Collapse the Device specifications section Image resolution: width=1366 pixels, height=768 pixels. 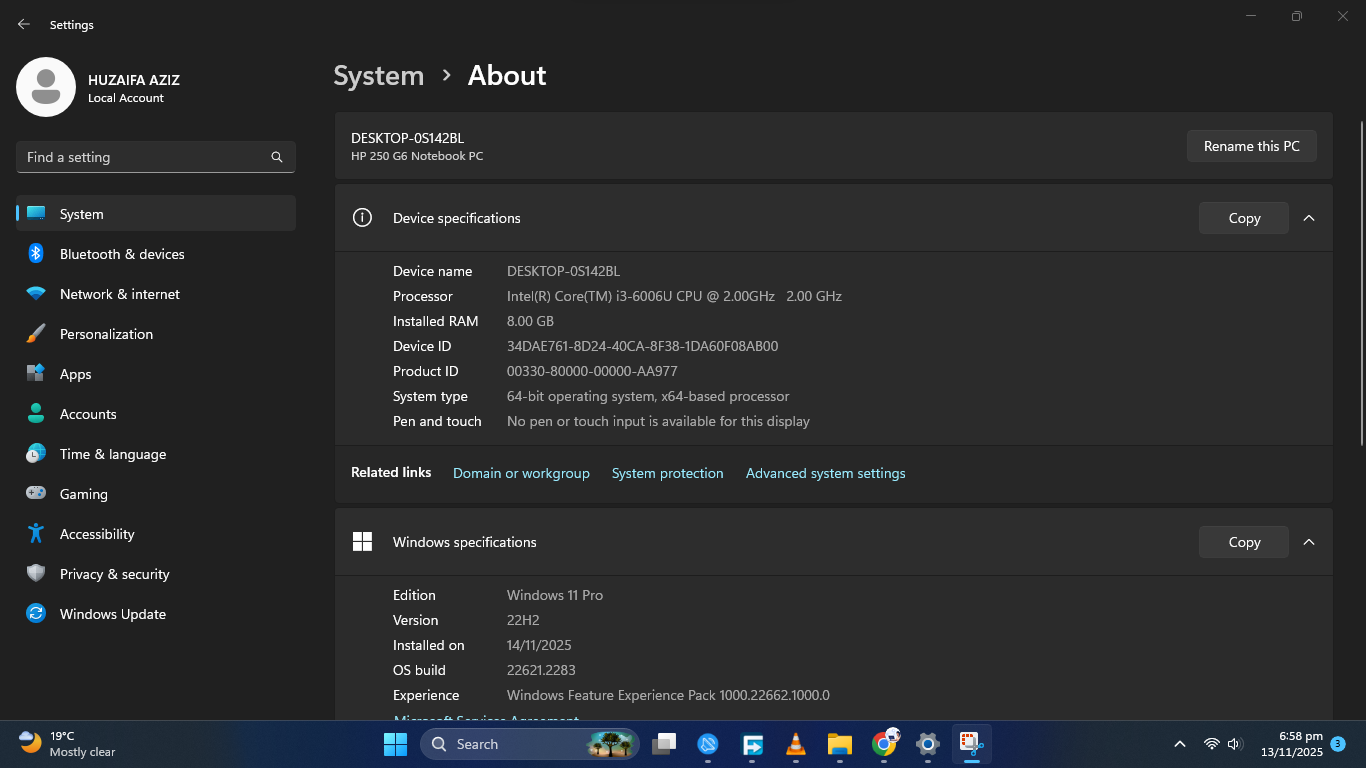click(1309, 218)
